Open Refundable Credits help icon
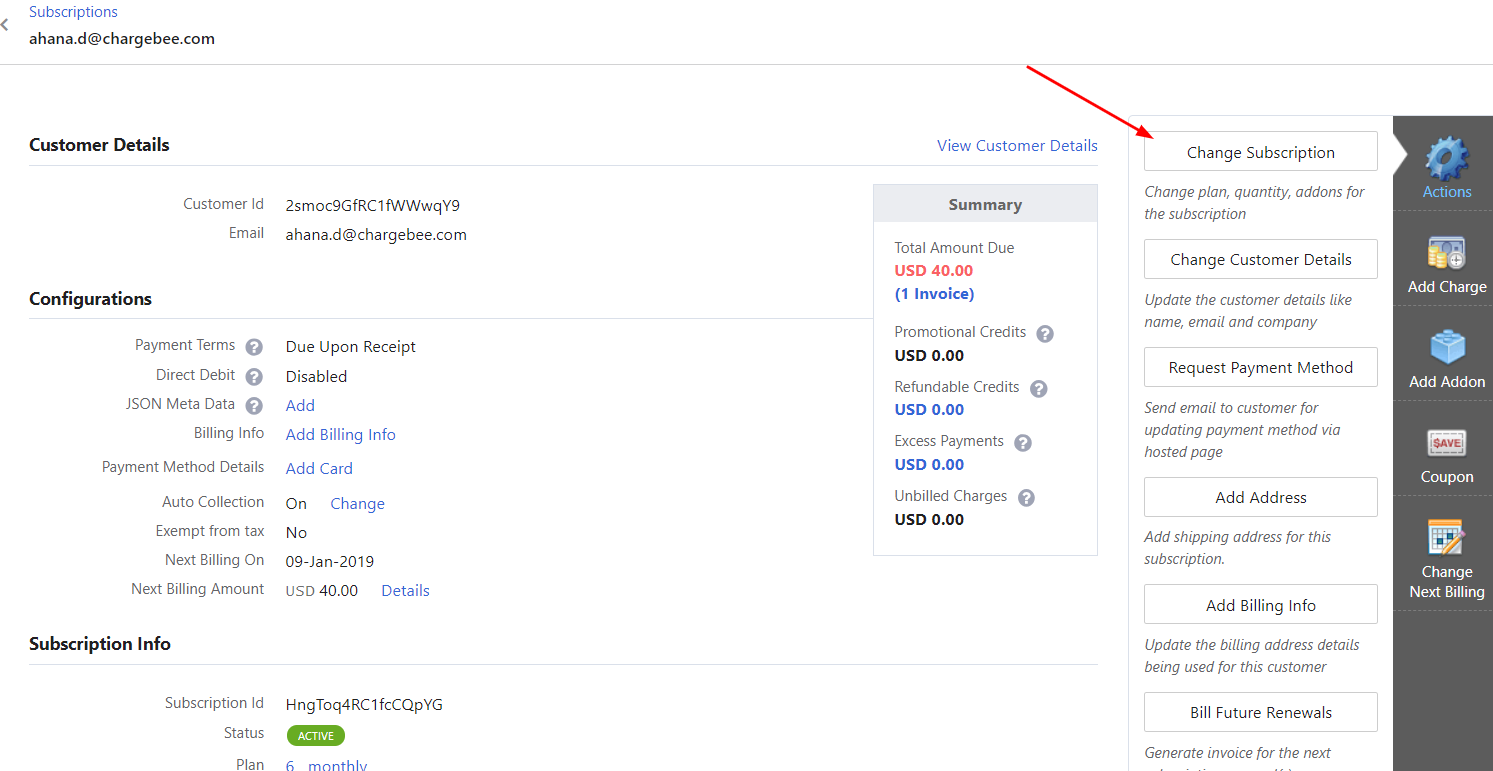 pos(1039,389)
